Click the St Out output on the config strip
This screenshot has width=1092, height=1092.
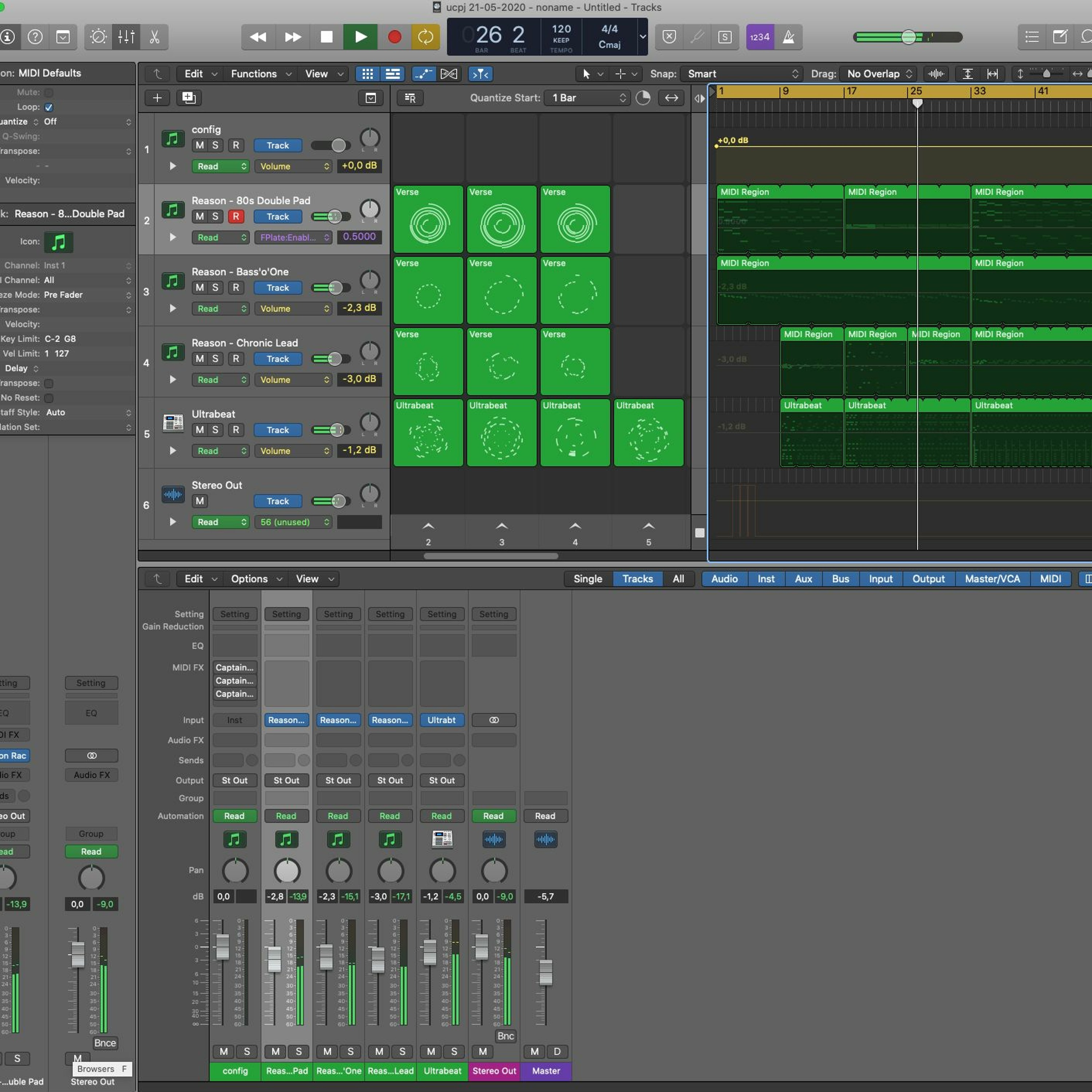[x=234, y=780]
